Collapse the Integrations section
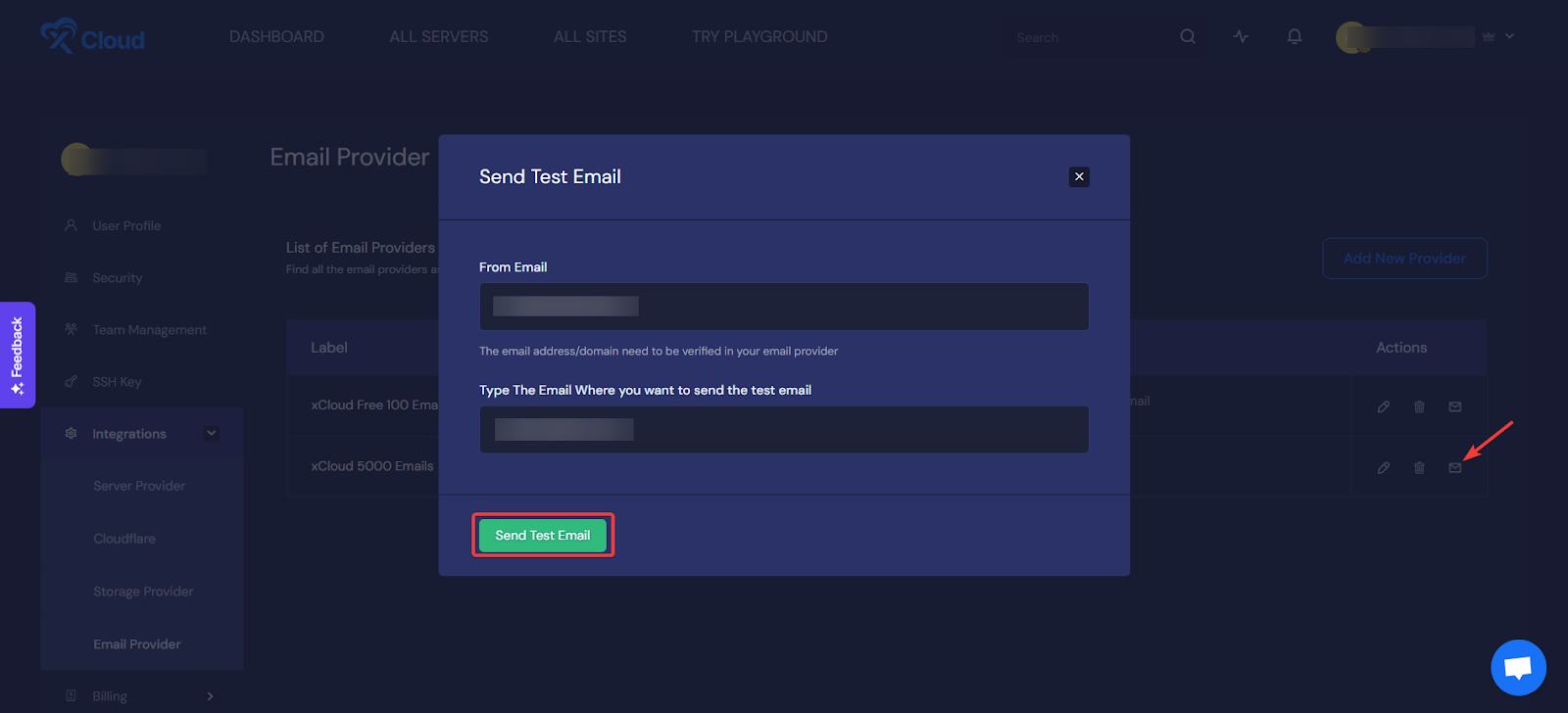 tap(211, 432)
